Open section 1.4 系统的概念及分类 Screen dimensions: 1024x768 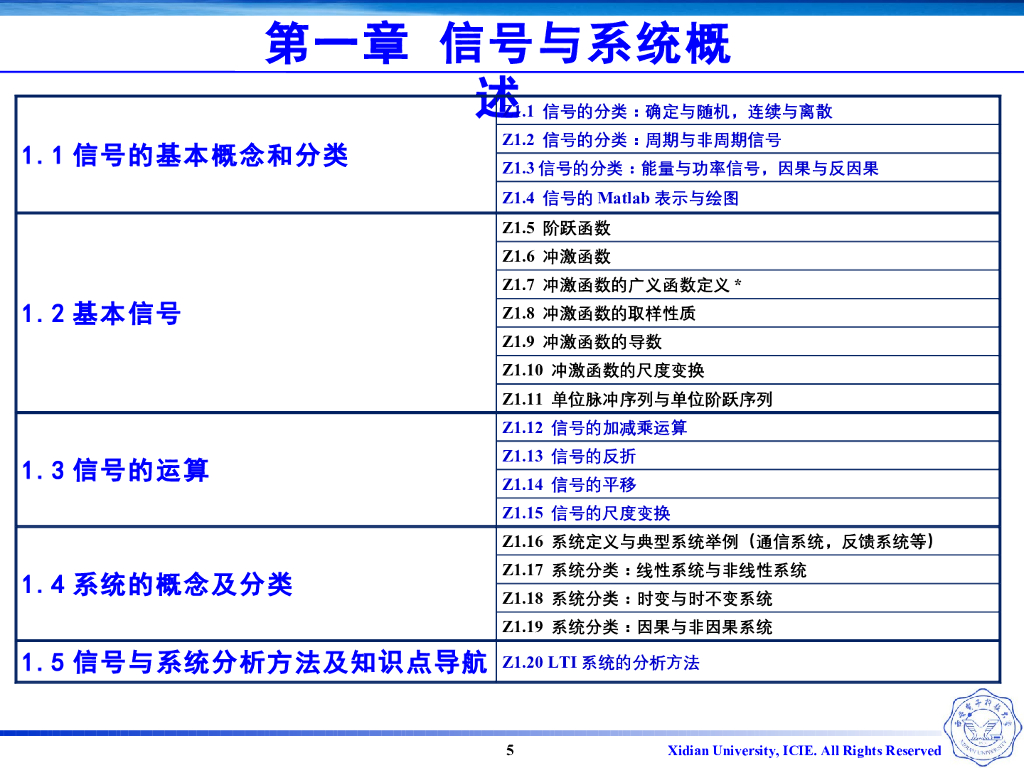[x=157, y=584]
